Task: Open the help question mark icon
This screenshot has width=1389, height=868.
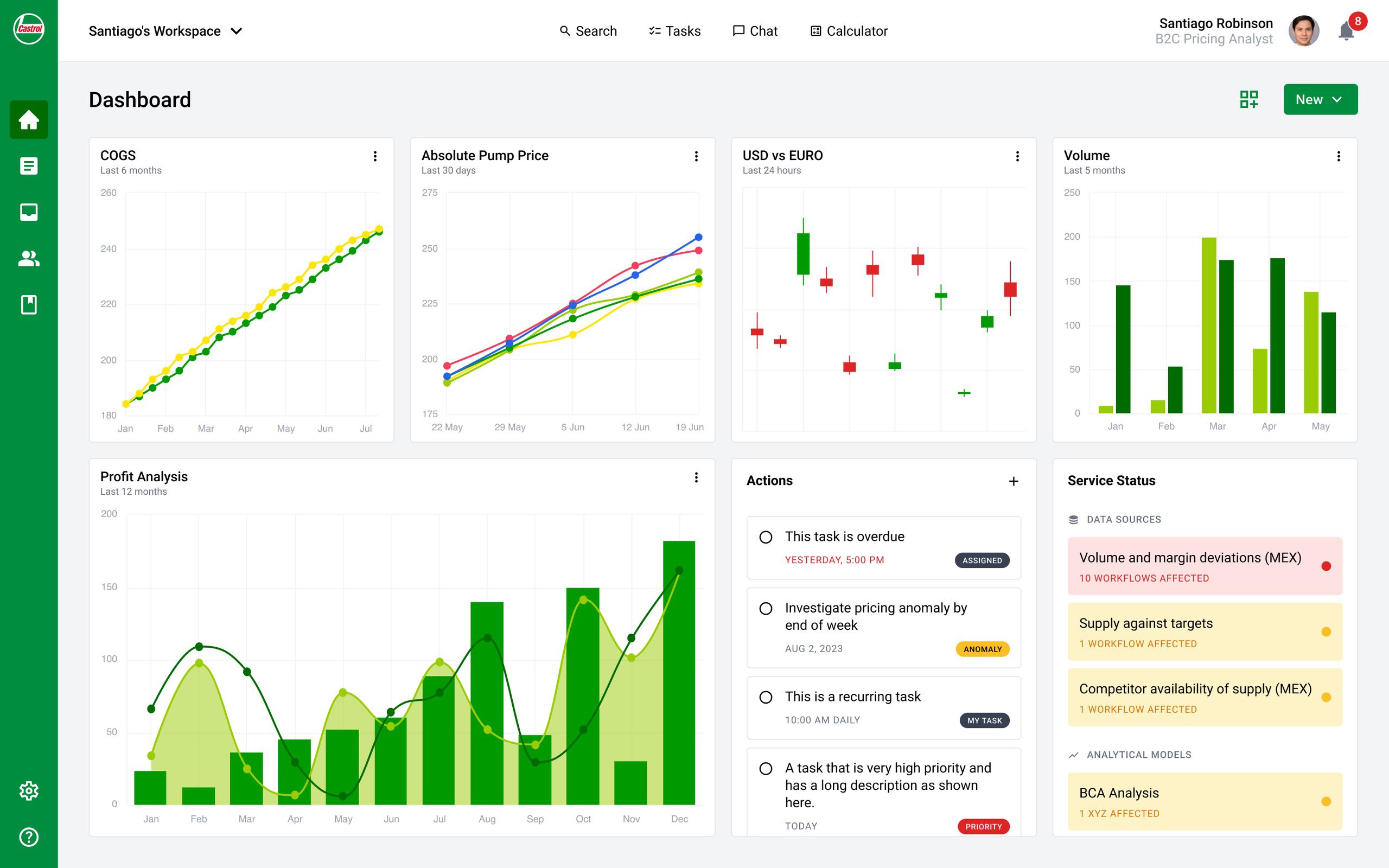Action: tap(29, 837)
